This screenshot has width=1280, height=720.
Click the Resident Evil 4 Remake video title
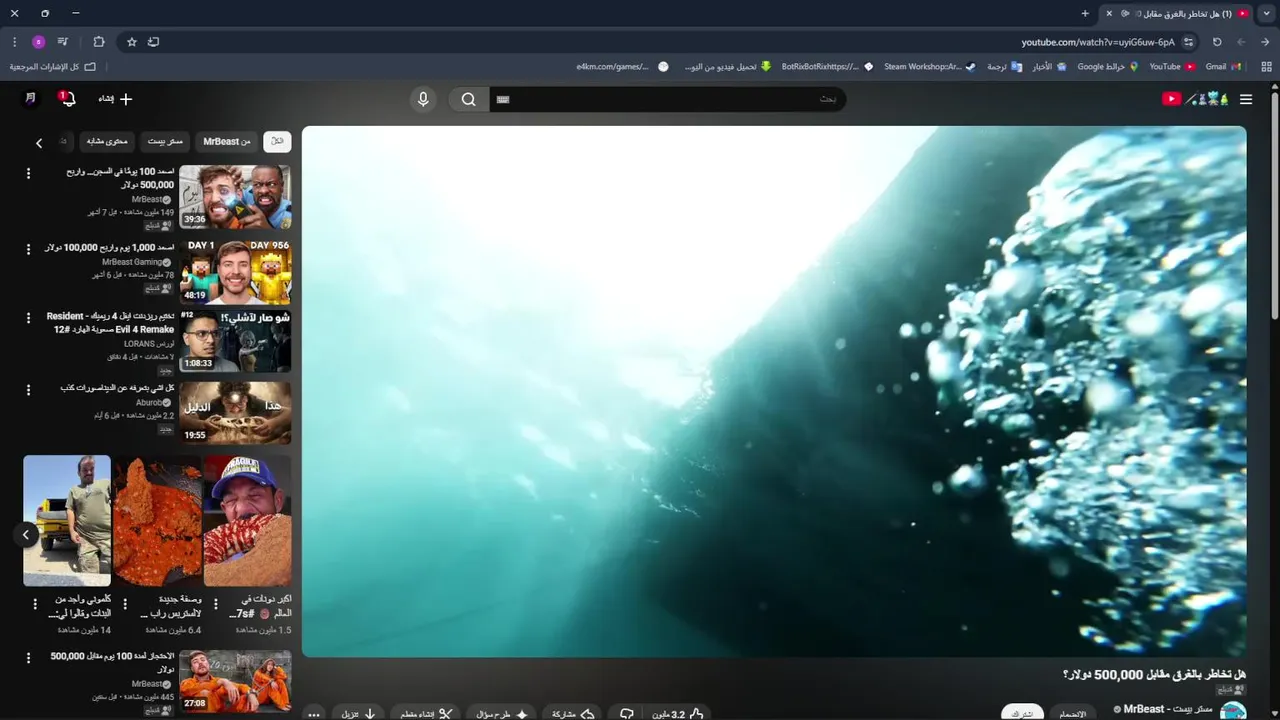[110, 322]
